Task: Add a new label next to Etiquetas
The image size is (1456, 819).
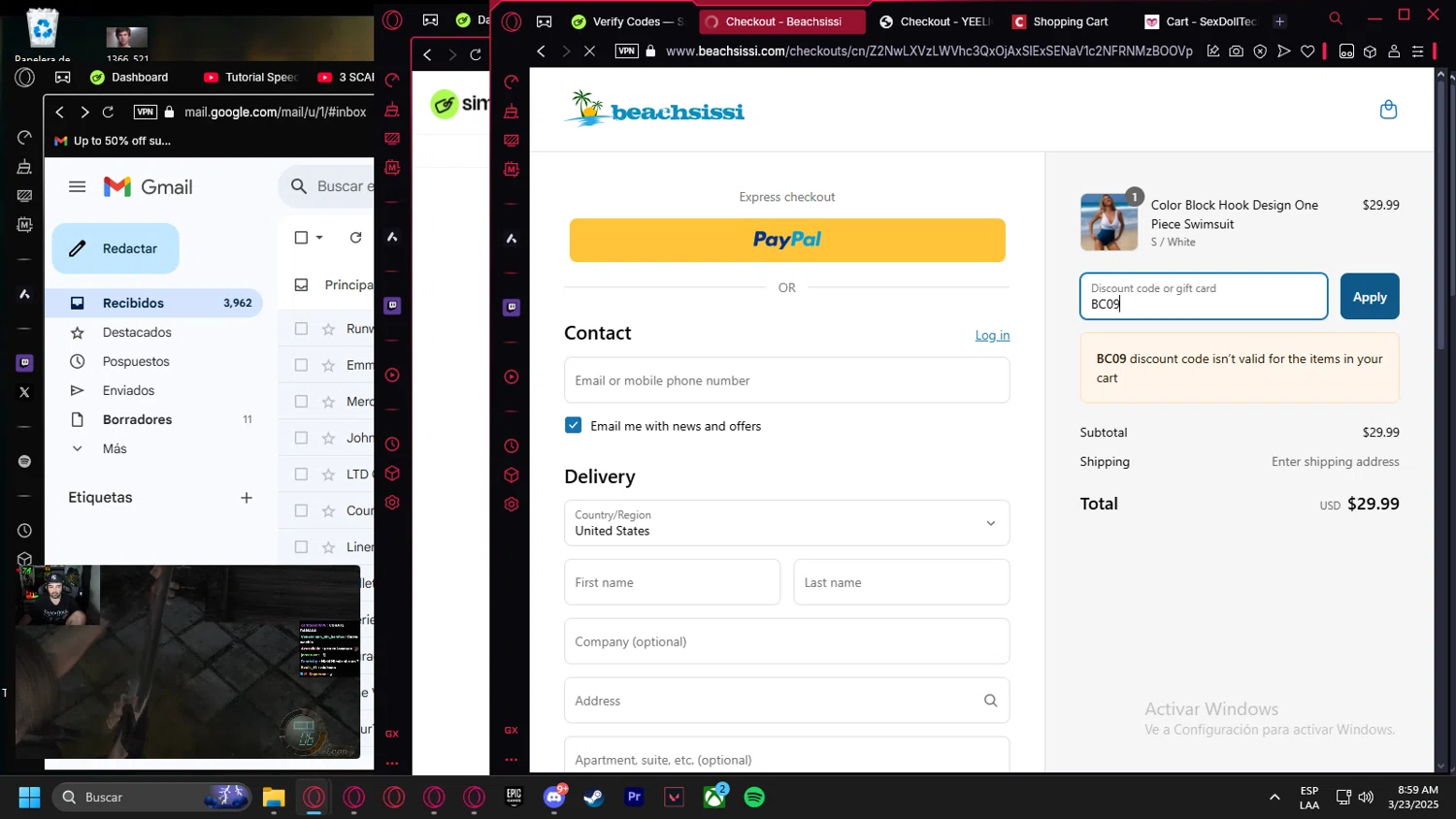Action: [x=247, y=498]
